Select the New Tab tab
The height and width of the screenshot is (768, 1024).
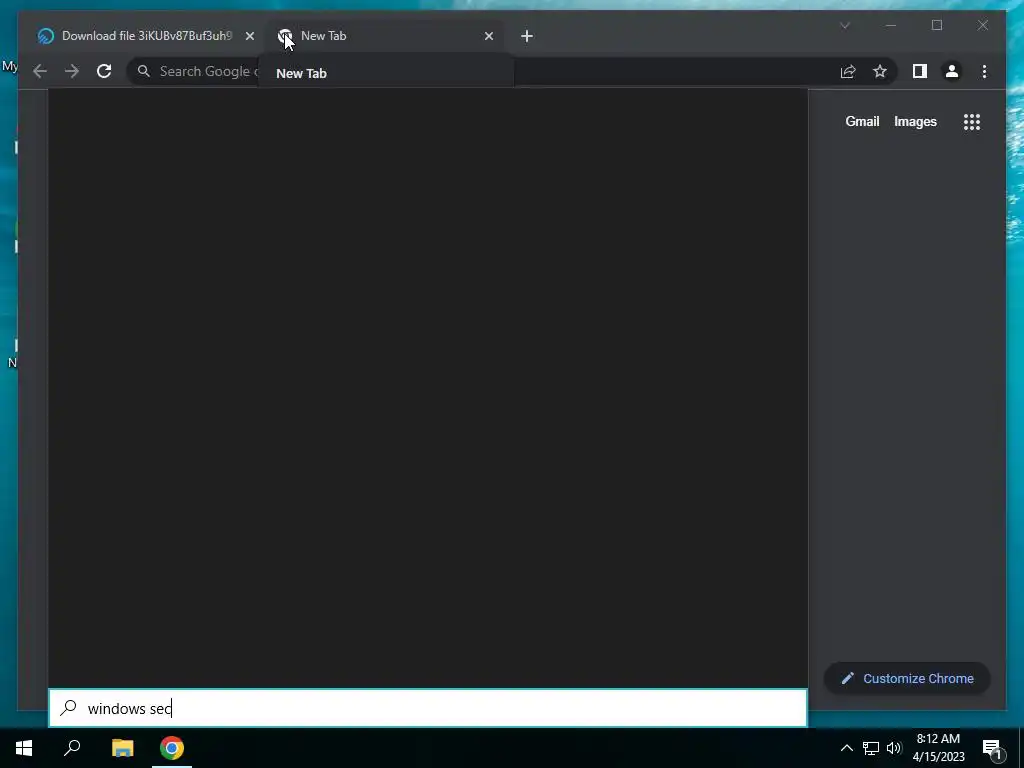click(385, 36)
